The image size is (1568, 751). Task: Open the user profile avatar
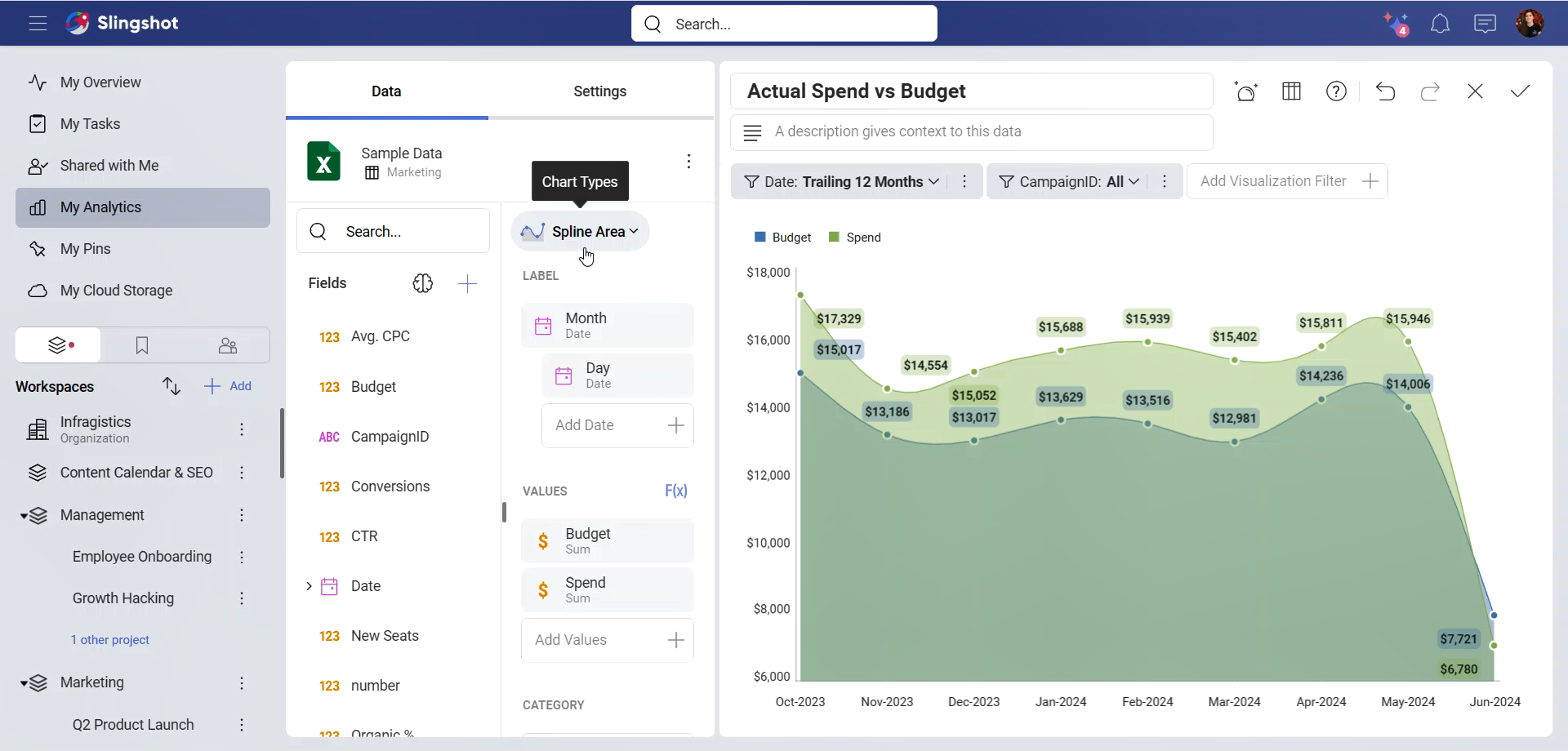click(1530, 23)
